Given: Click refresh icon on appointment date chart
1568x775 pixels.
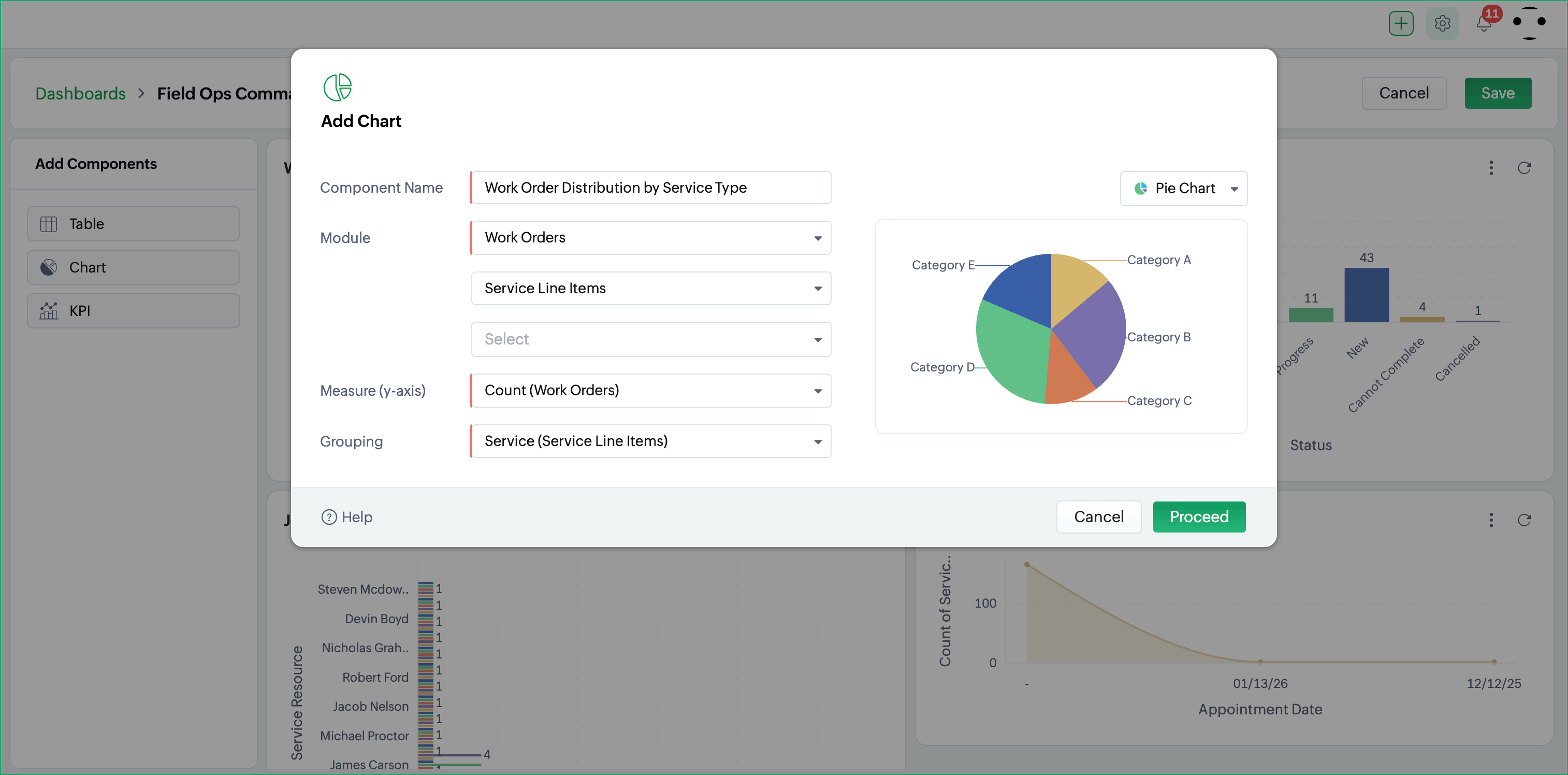Looking at the screenshot, I should point(1524,520).
